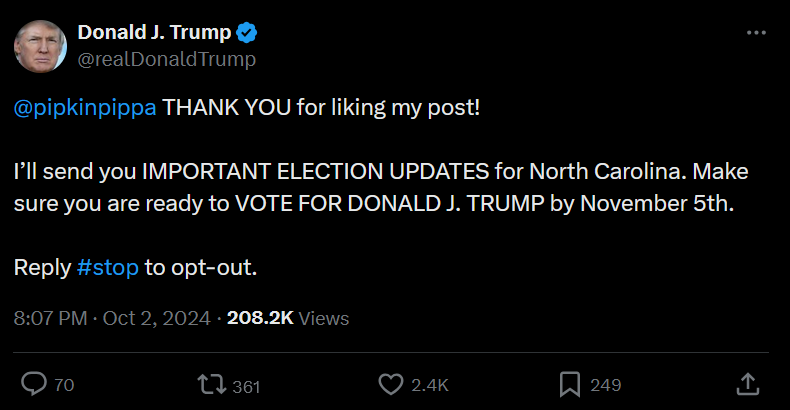Open the three-dot more options menu
The width and height of the screenshot is (790, 410).
pos(756,33)
